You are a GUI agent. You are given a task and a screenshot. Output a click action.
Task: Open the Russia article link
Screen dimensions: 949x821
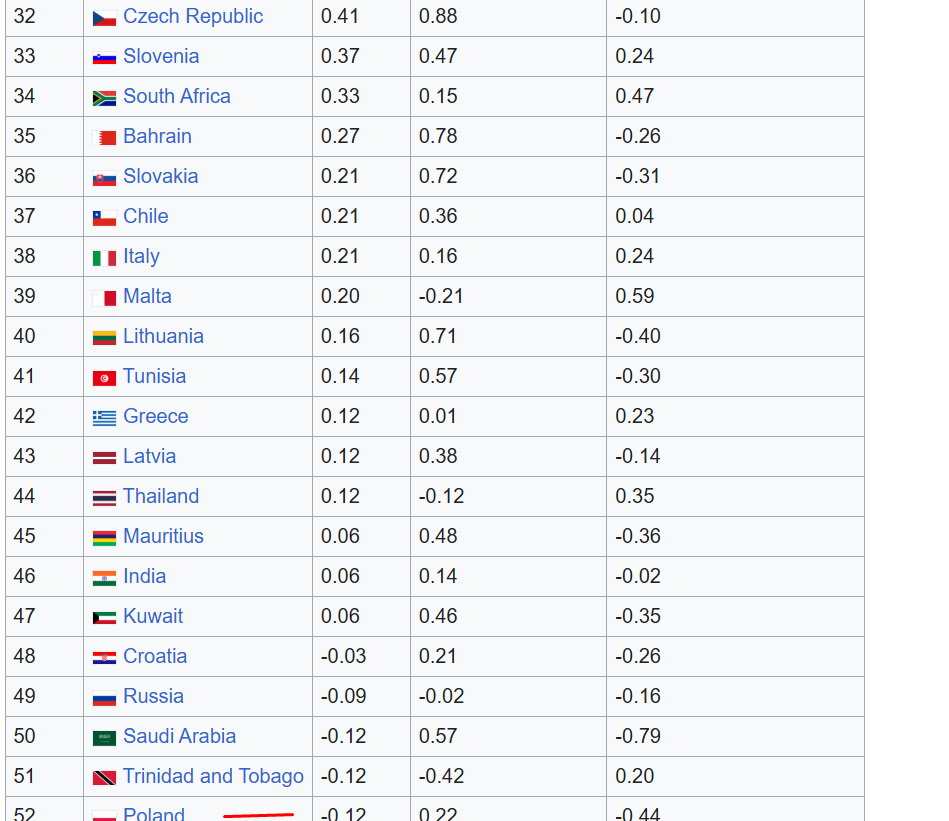coord(153,696)
